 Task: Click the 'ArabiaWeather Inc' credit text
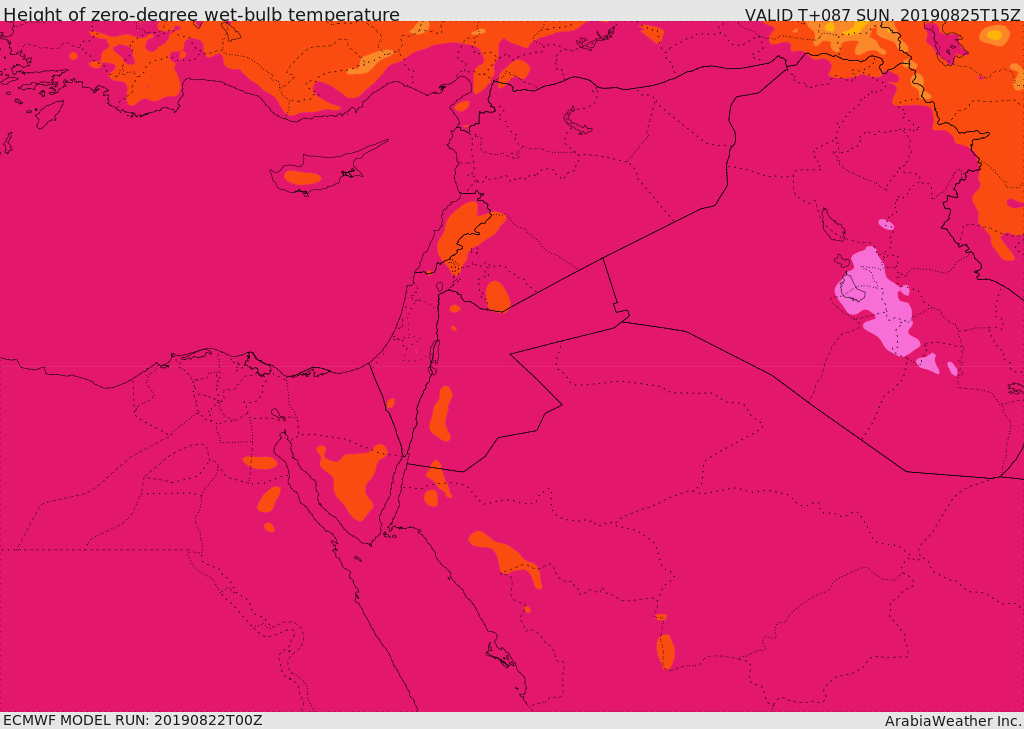(953, 721)
